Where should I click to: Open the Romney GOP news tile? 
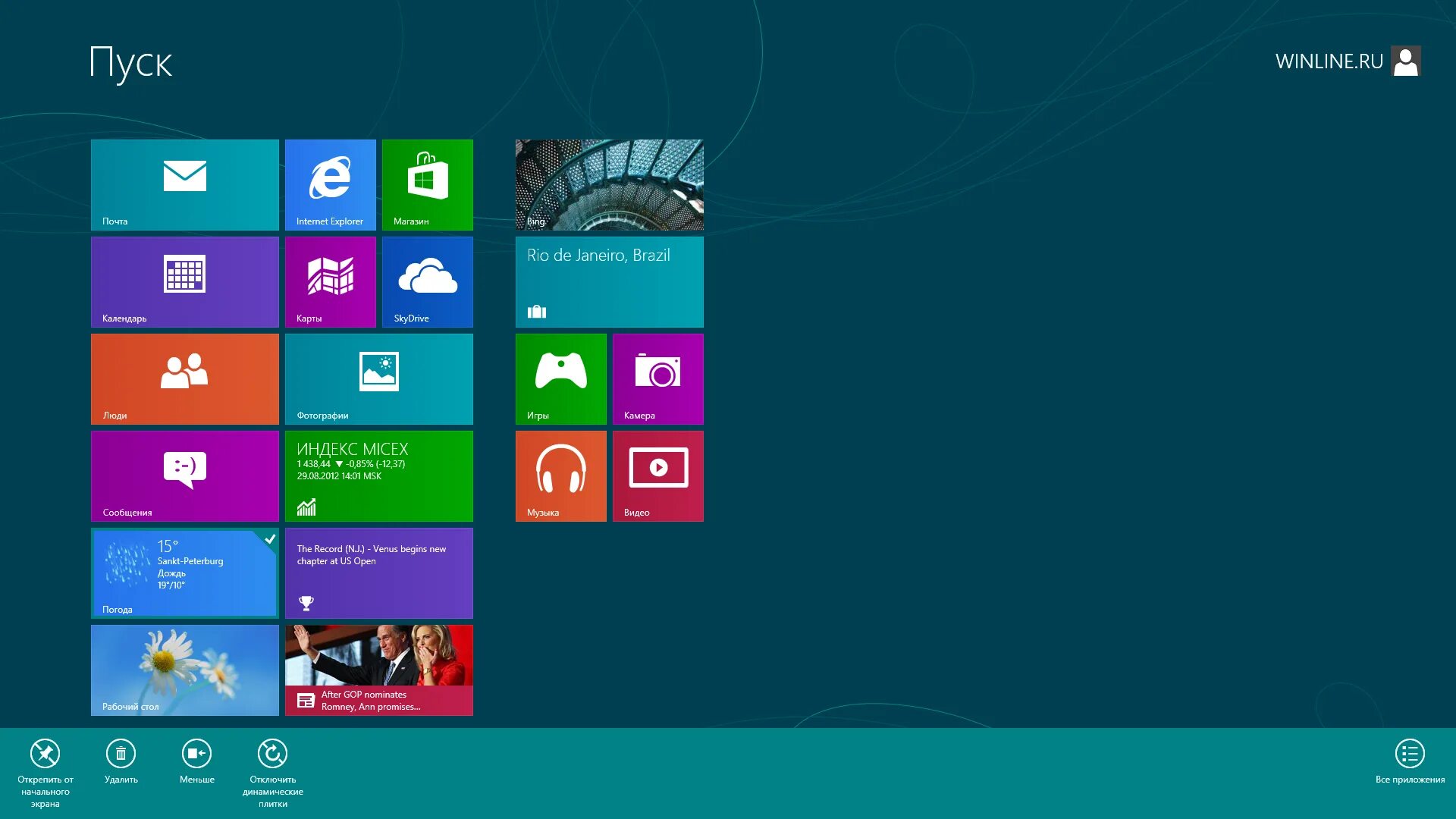(378, 670)
